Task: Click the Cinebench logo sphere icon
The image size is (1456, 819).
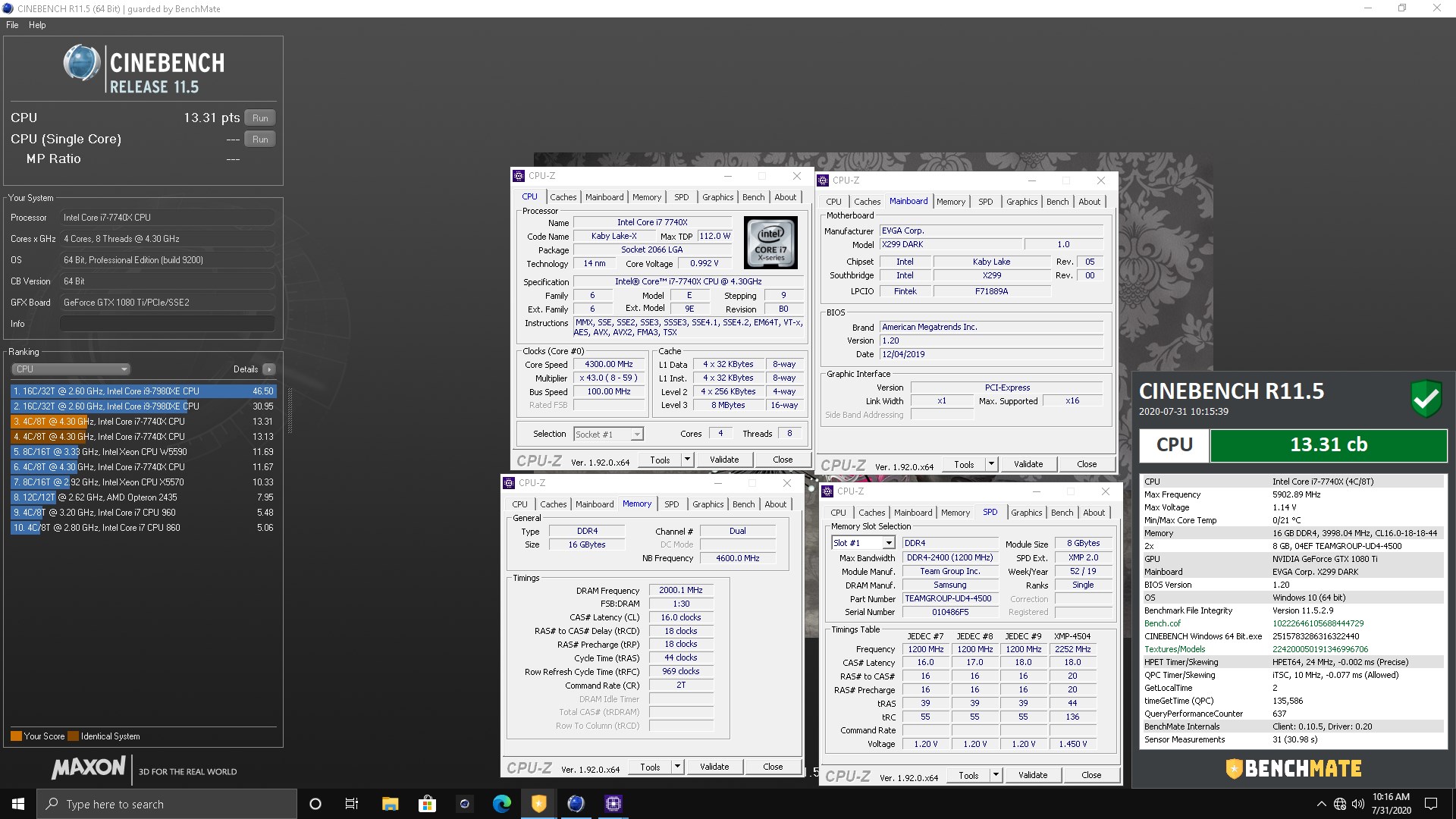Action: coord(82,63)
